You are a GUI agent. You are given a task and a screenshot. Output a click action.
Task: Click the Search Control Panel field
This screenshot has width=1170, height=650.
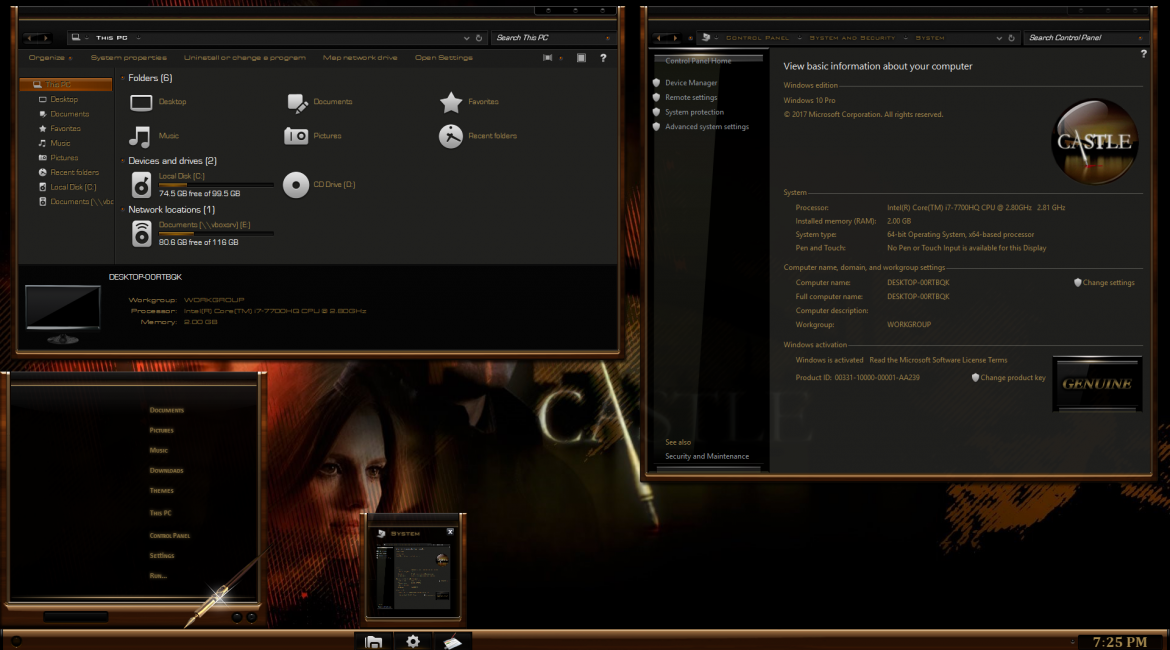pyautogui.click(x=1085, y=38)
